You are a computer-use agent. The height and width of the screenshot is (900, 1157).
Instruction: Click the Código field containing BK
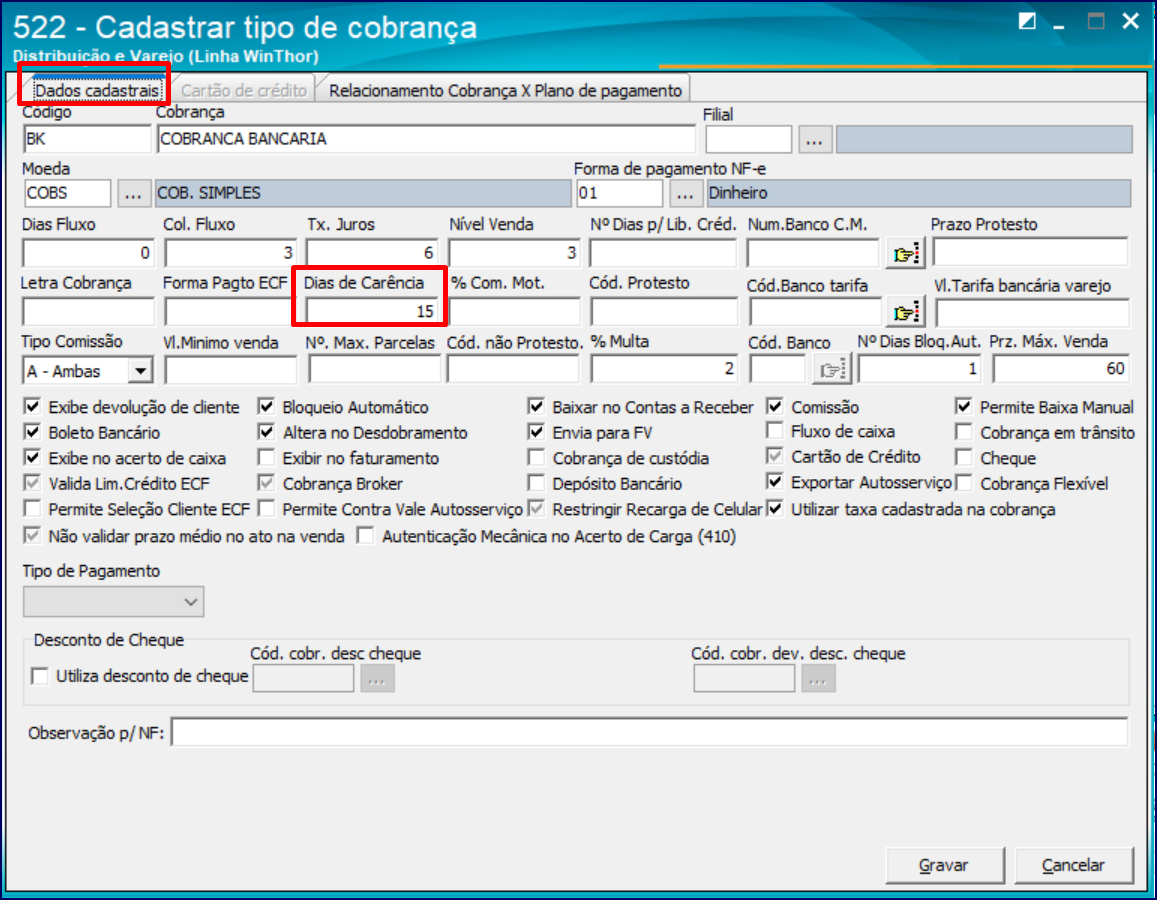pos(87,139)
